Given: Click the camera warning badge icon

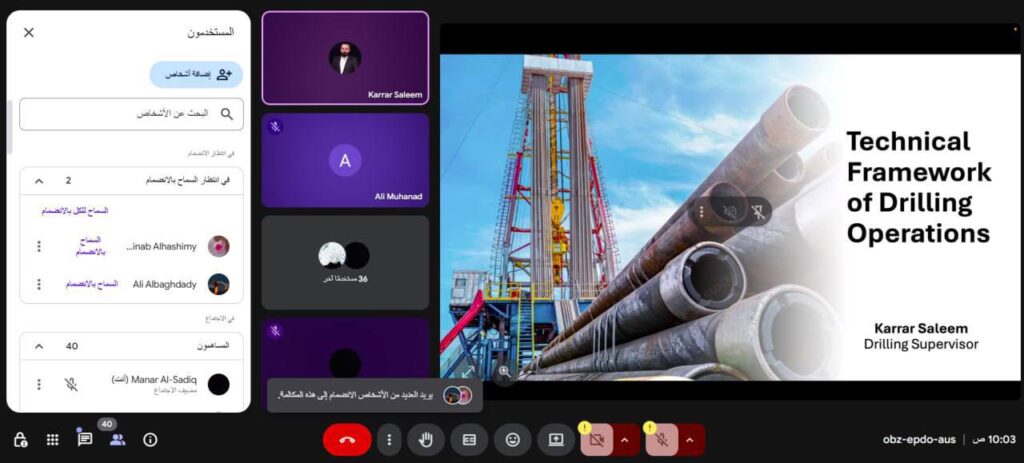Looking at the screenshot, I should [584, 427].
